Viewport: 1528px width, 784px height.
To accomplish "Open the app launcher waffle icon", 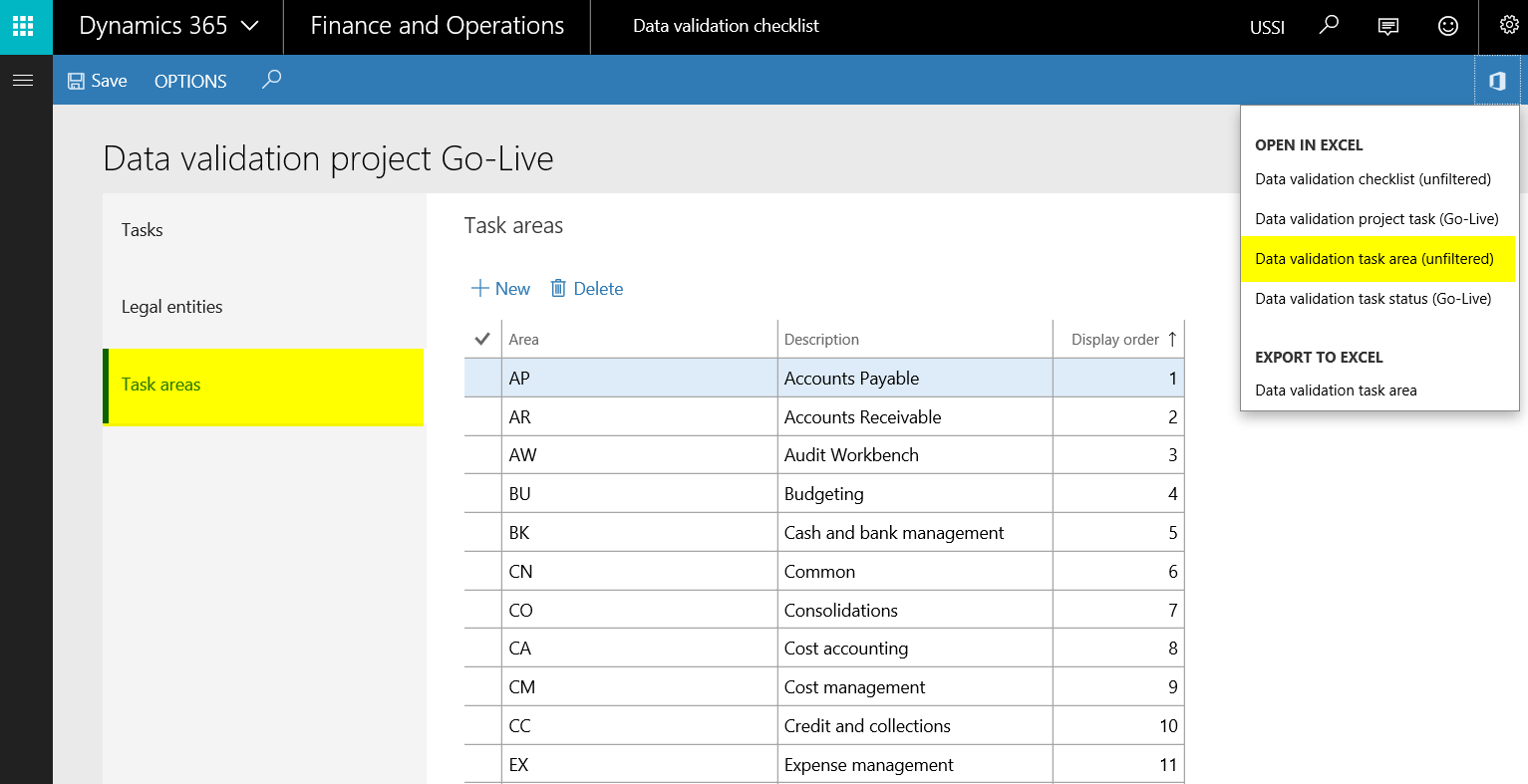I will pos(24,27).
